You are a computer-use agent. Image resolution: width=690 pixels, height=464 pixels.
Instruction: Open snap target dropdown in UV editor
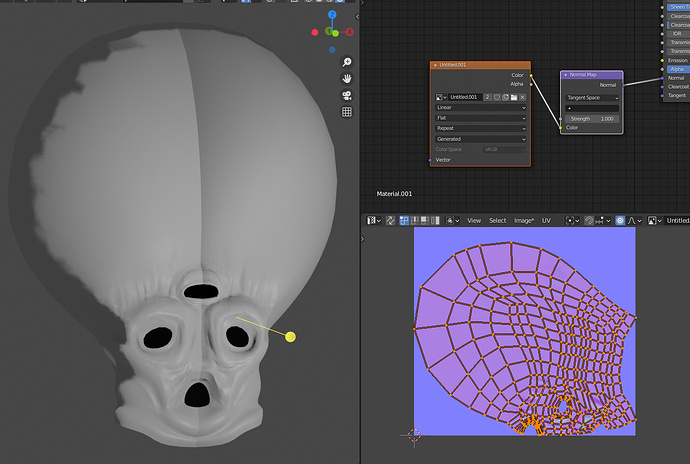tap(602, 221)
